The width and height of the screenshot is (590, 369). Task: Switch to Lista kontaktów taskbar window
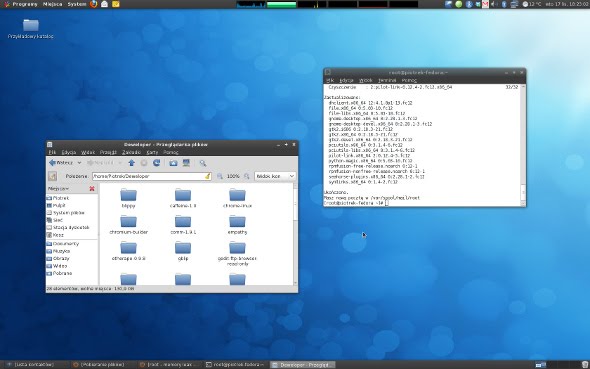tap(35, 364)
